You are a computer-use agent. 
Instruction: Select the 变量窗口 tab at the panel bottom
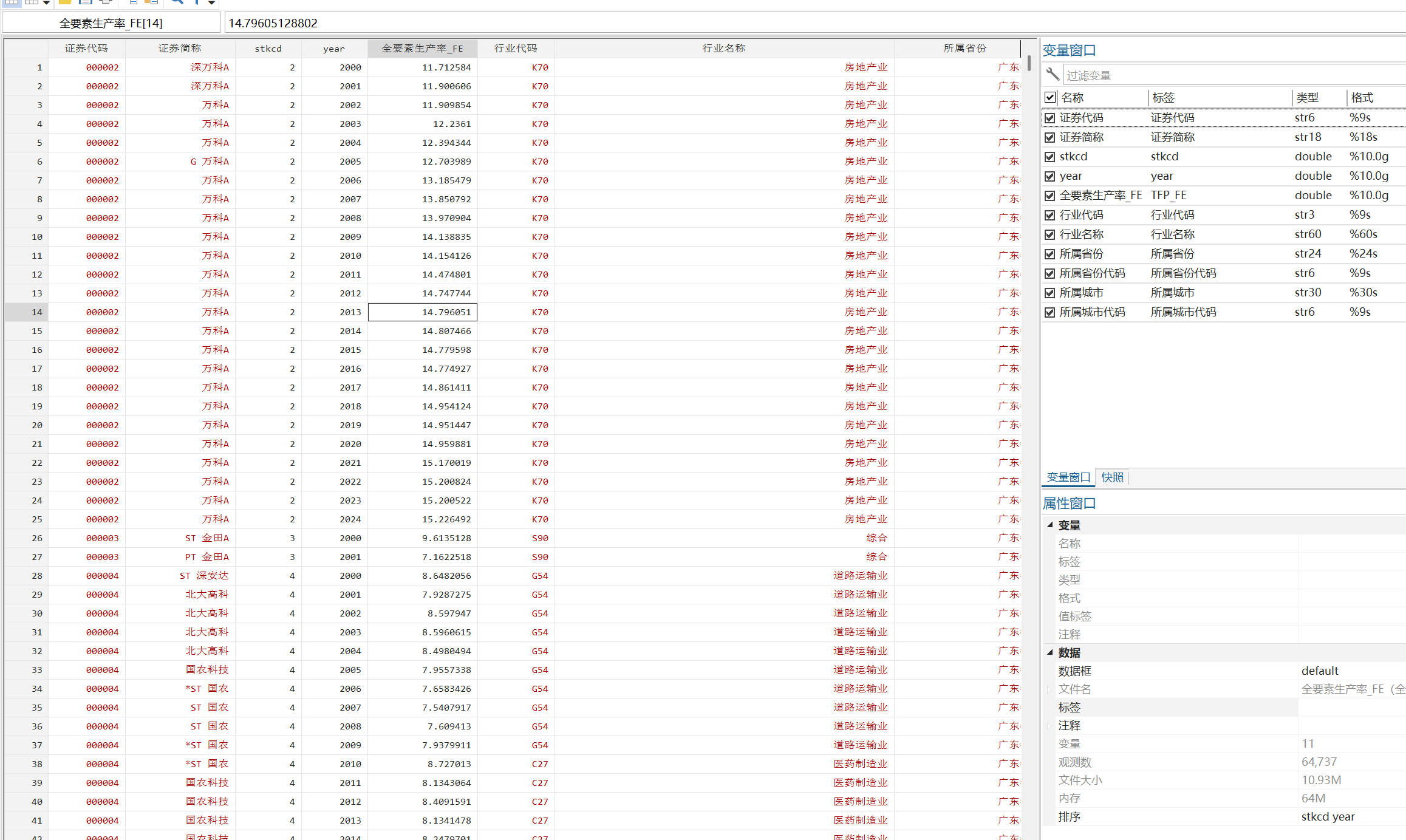(x=1068, y=477)
